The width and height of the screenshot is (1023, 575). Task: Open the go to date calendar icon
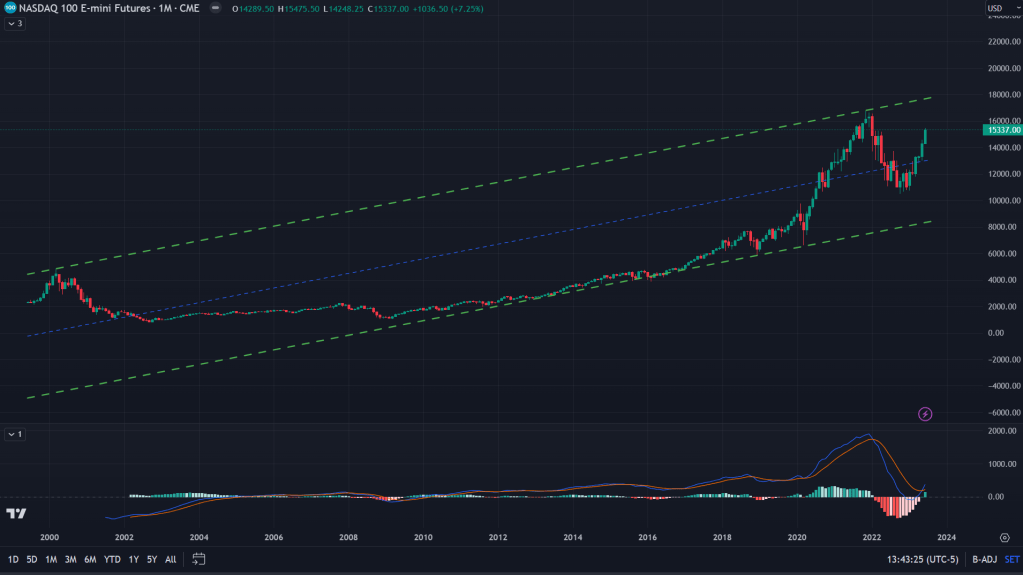coord(199,559)
